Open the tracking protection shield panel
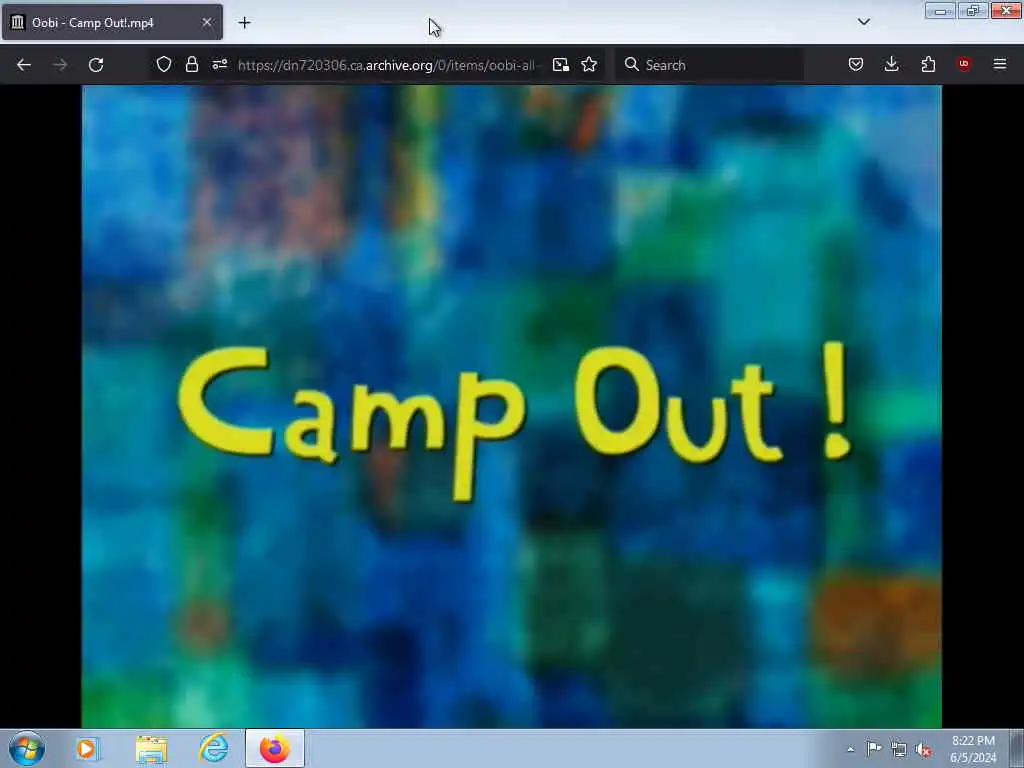The width and height of the screenshot is (1024, 768). (164, 64)
